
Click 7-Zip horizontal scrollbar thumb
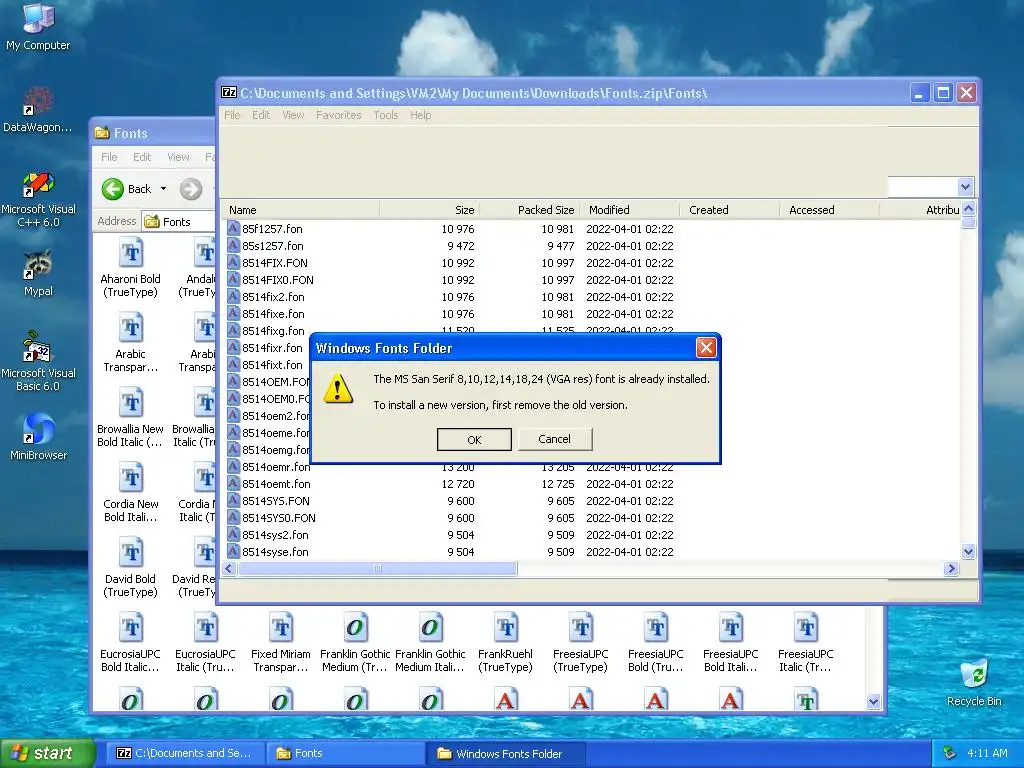[377, 569]
